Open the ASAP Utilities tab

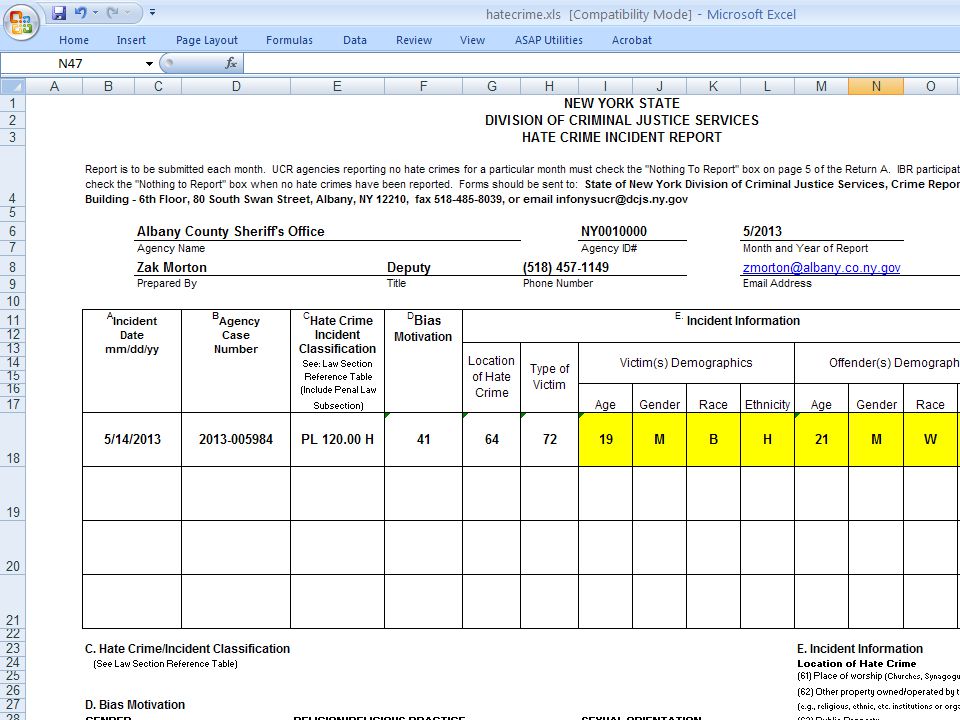point(549,40)
